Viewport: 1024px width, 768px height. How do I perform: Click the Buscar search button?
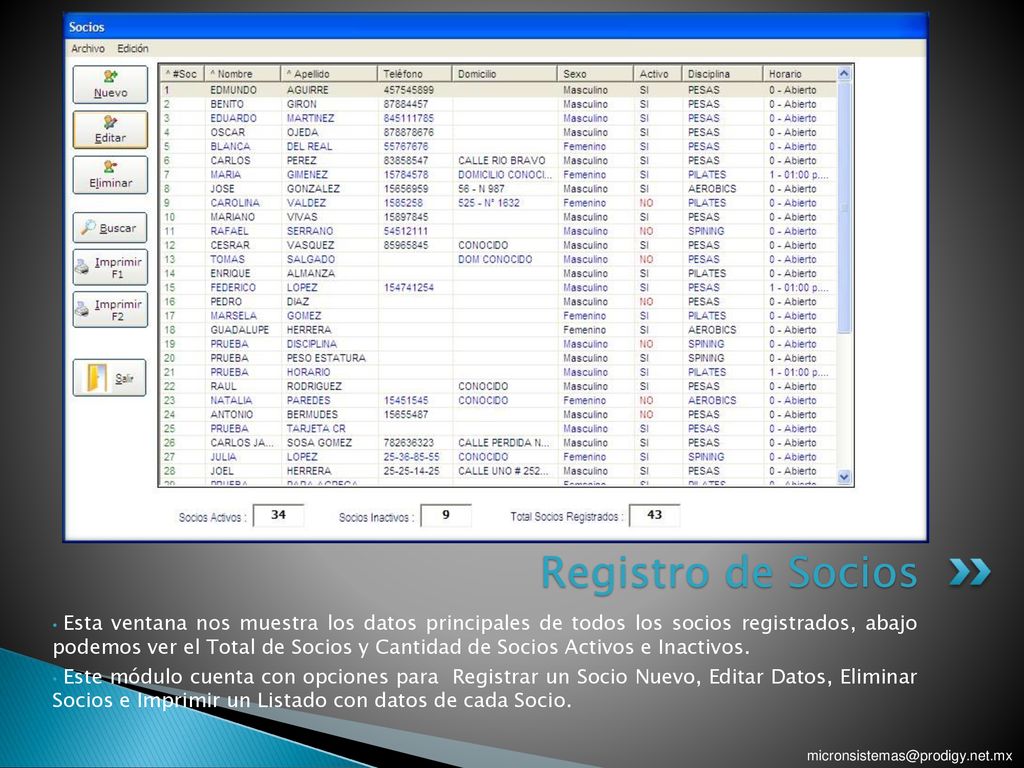coord(110,228)
